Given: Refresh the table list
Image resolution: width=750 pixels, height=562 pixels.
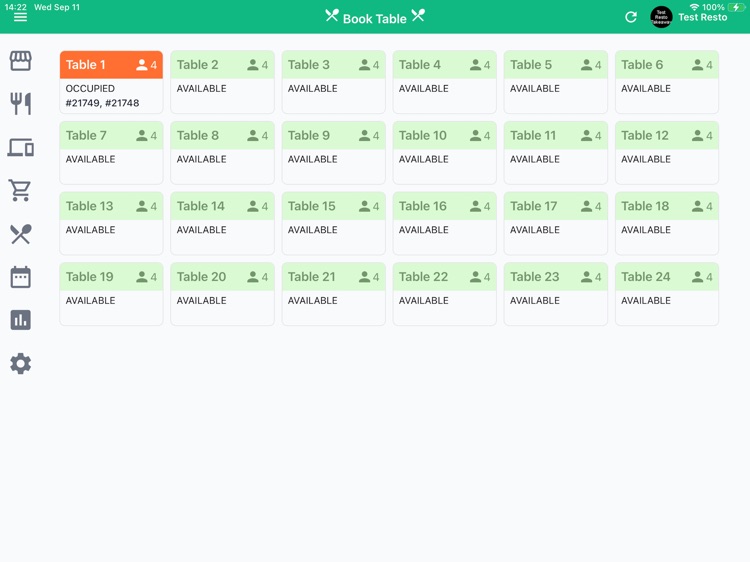Looking at the screenshot, I should click(631, 17).
